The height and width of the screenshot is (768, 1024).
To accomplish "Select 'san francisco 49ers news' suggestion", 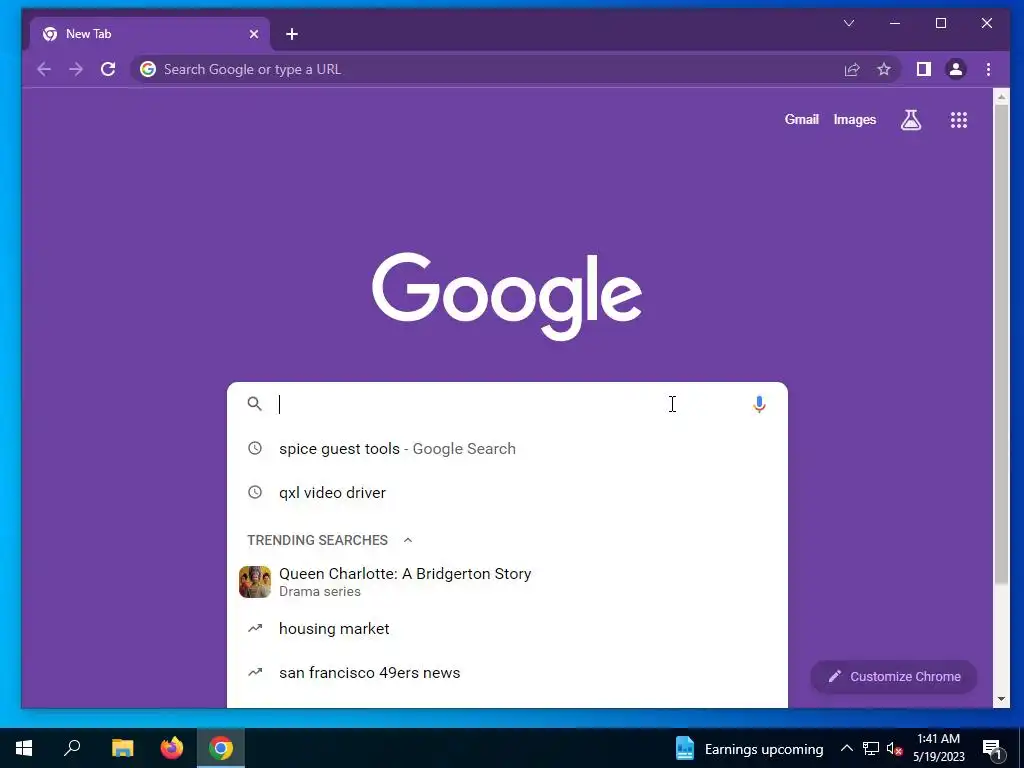I will (507, 673).
